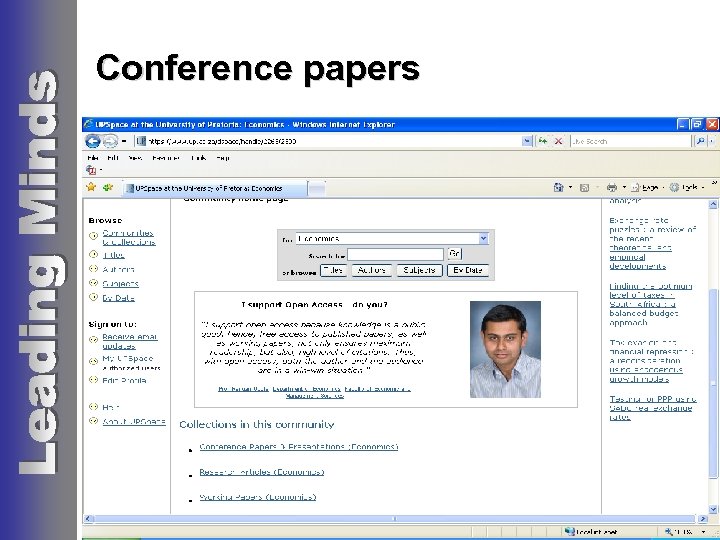Click the Home icon in command bar
The width and height of the screenshot is (720, 540).
(x=558, y=187)
